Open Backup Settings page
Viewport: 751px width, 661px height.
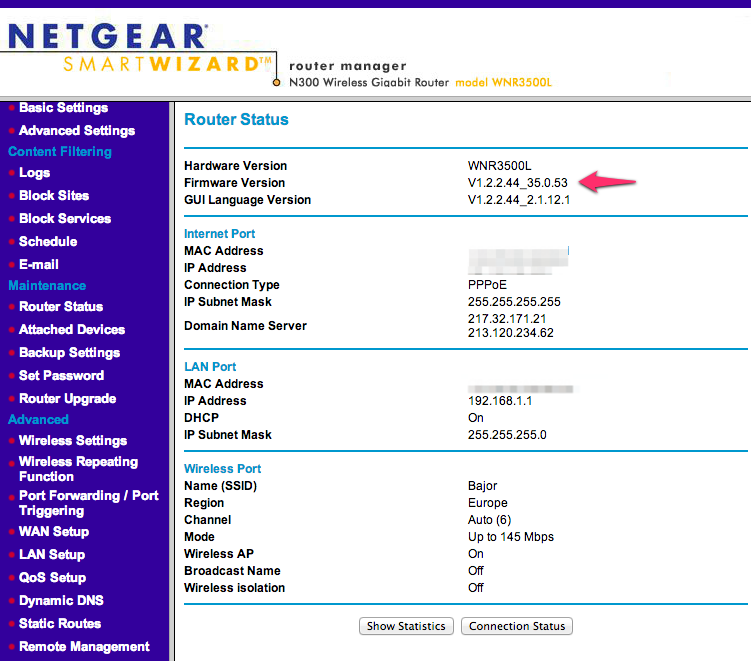69,353
